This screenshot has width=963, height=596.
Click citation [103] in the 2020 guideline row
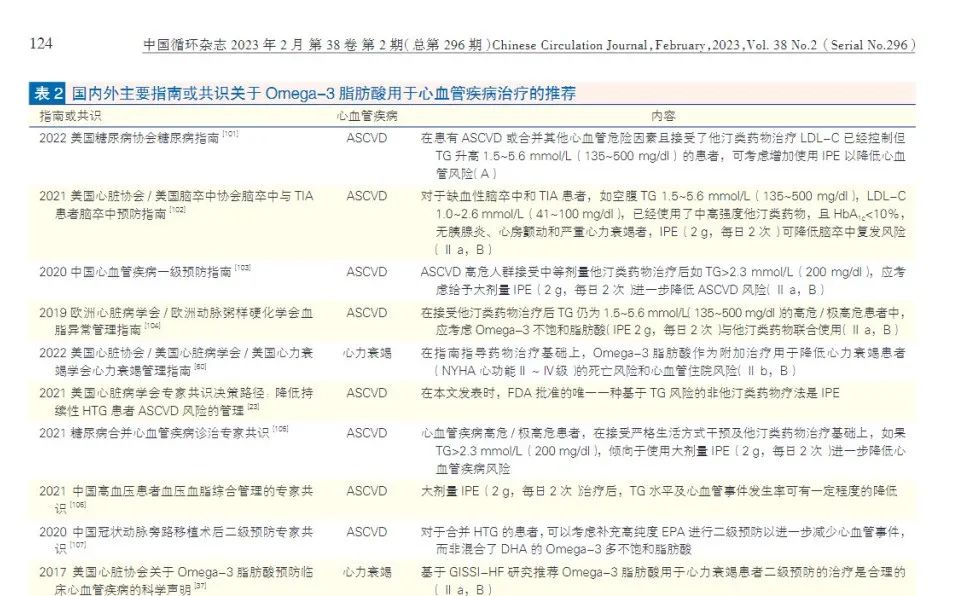pyautogui.click(x=243, y=269)
